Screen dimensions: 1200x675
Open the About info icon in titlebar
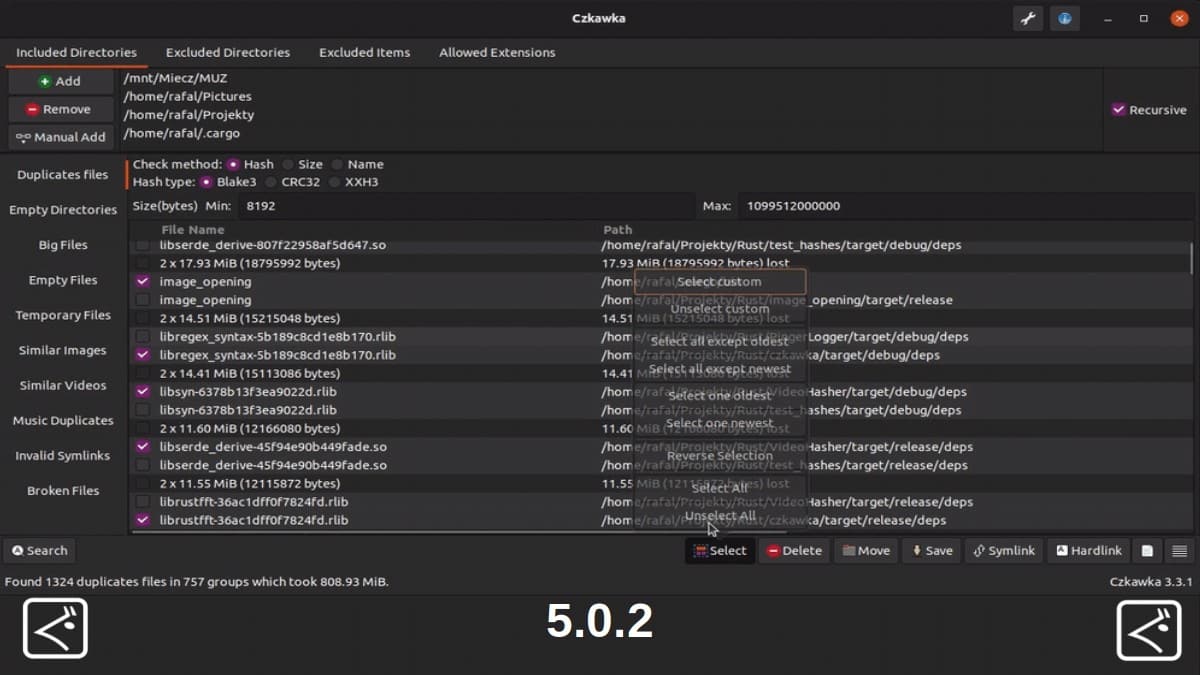(x=1064, y=18)
